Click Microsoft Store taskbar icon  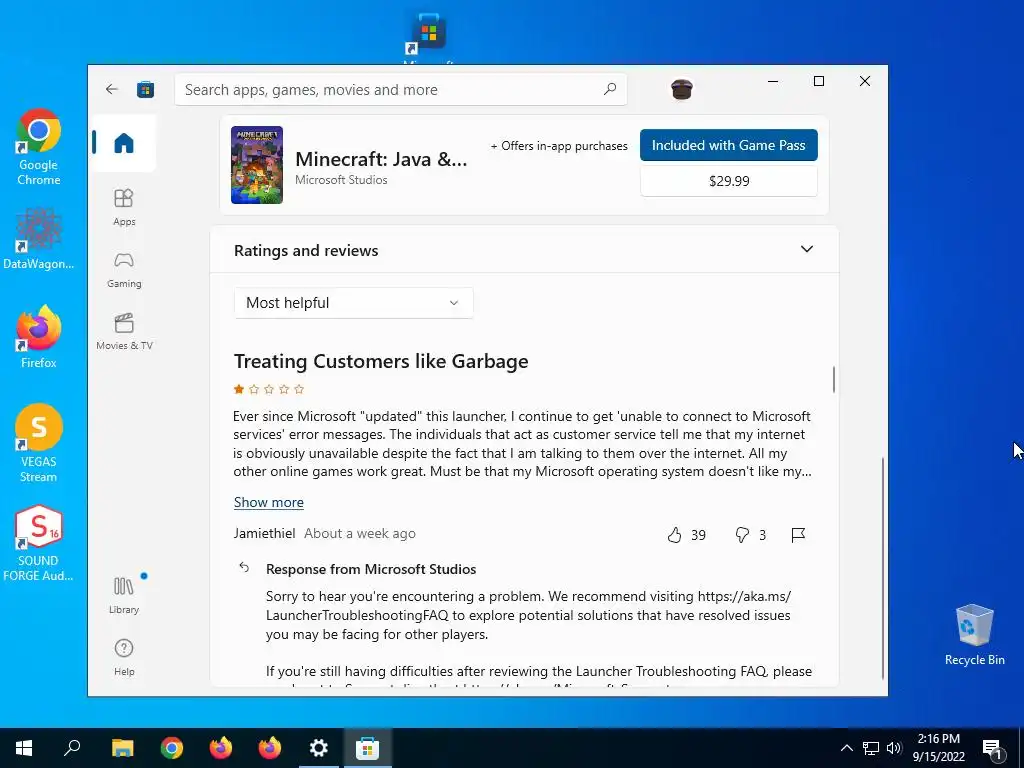point(368,748)
